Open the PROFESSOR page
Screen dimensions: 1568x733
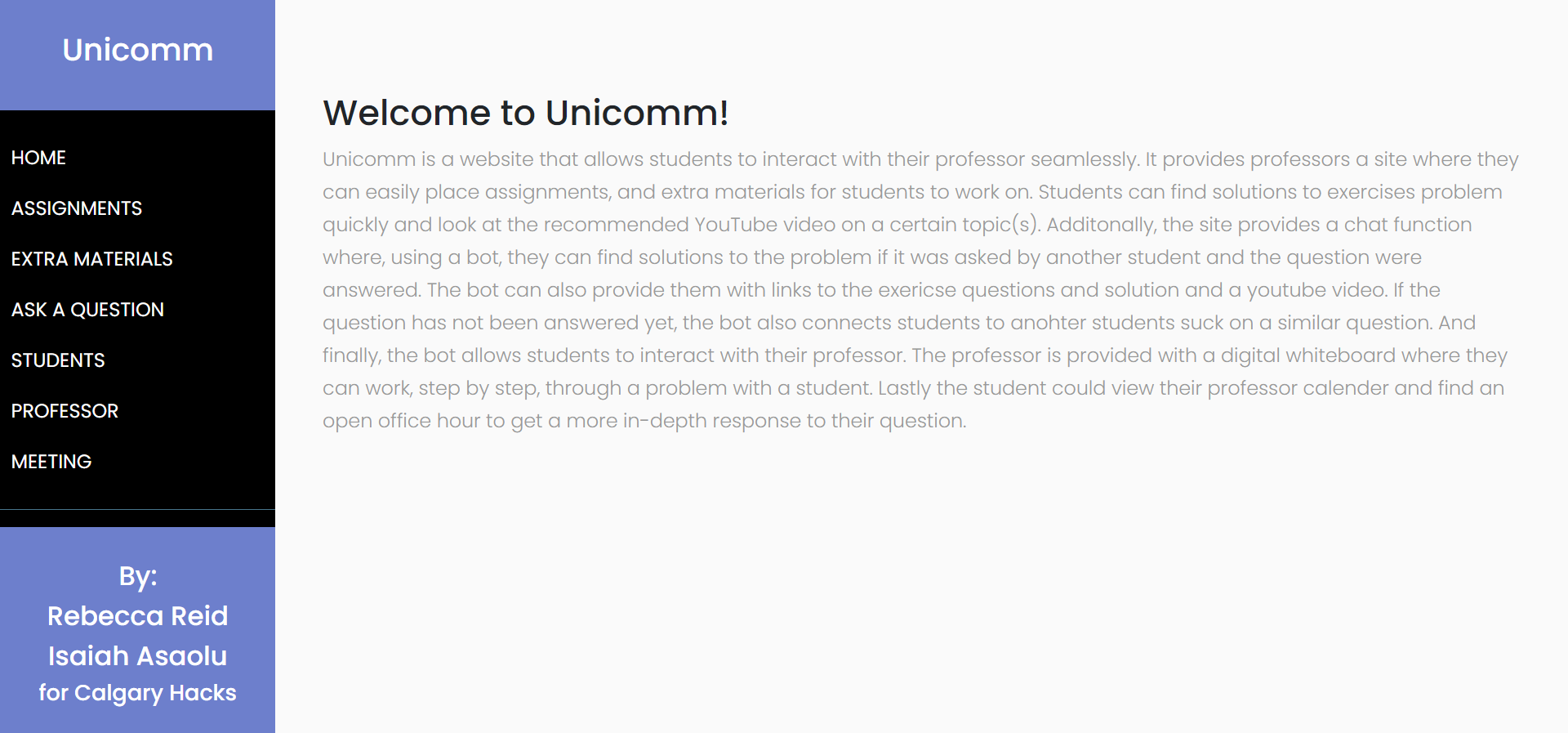pyautogui.click(x=65, y=411)
